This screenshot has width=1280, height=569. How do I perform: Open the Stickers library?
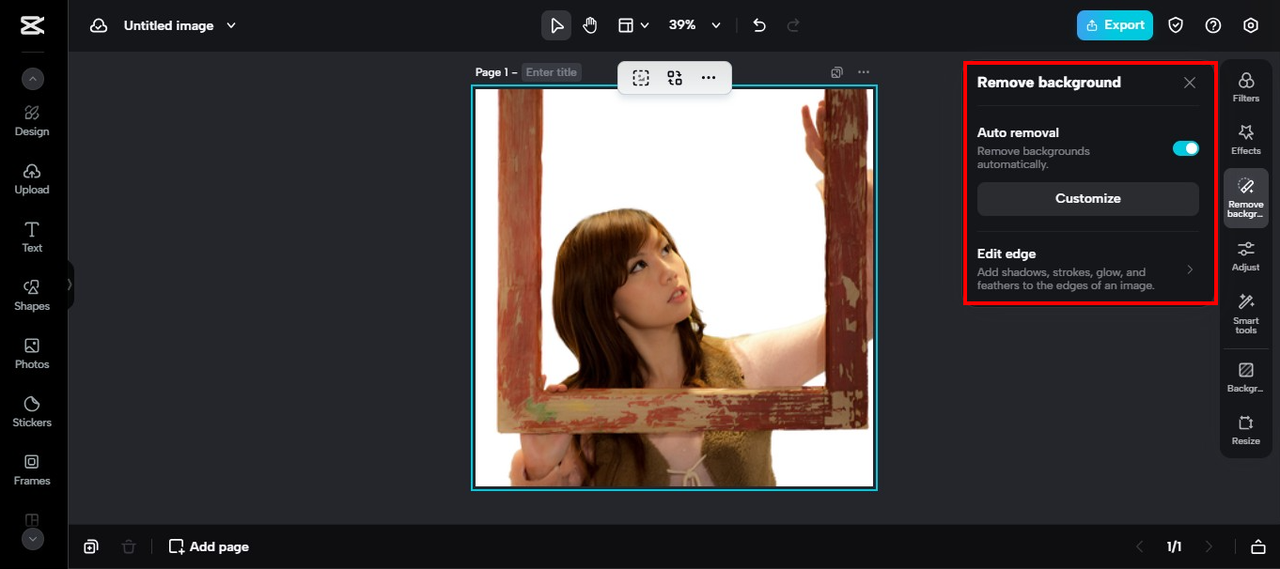[x=32, y=410]
